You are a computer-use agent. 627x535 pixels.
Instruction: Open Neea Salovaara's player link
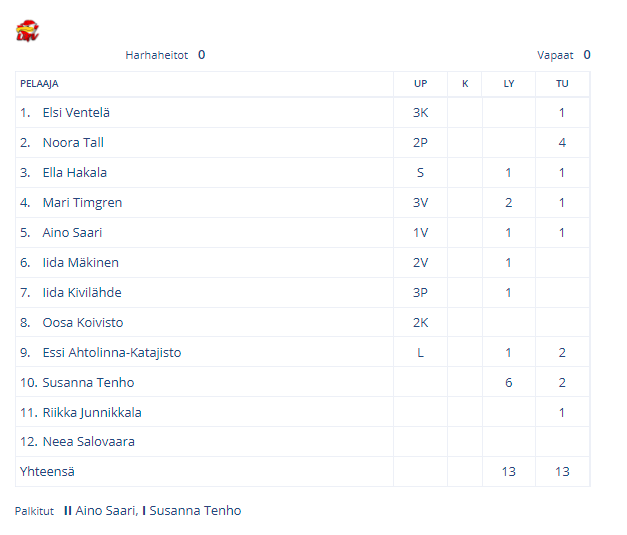(89, 442)
